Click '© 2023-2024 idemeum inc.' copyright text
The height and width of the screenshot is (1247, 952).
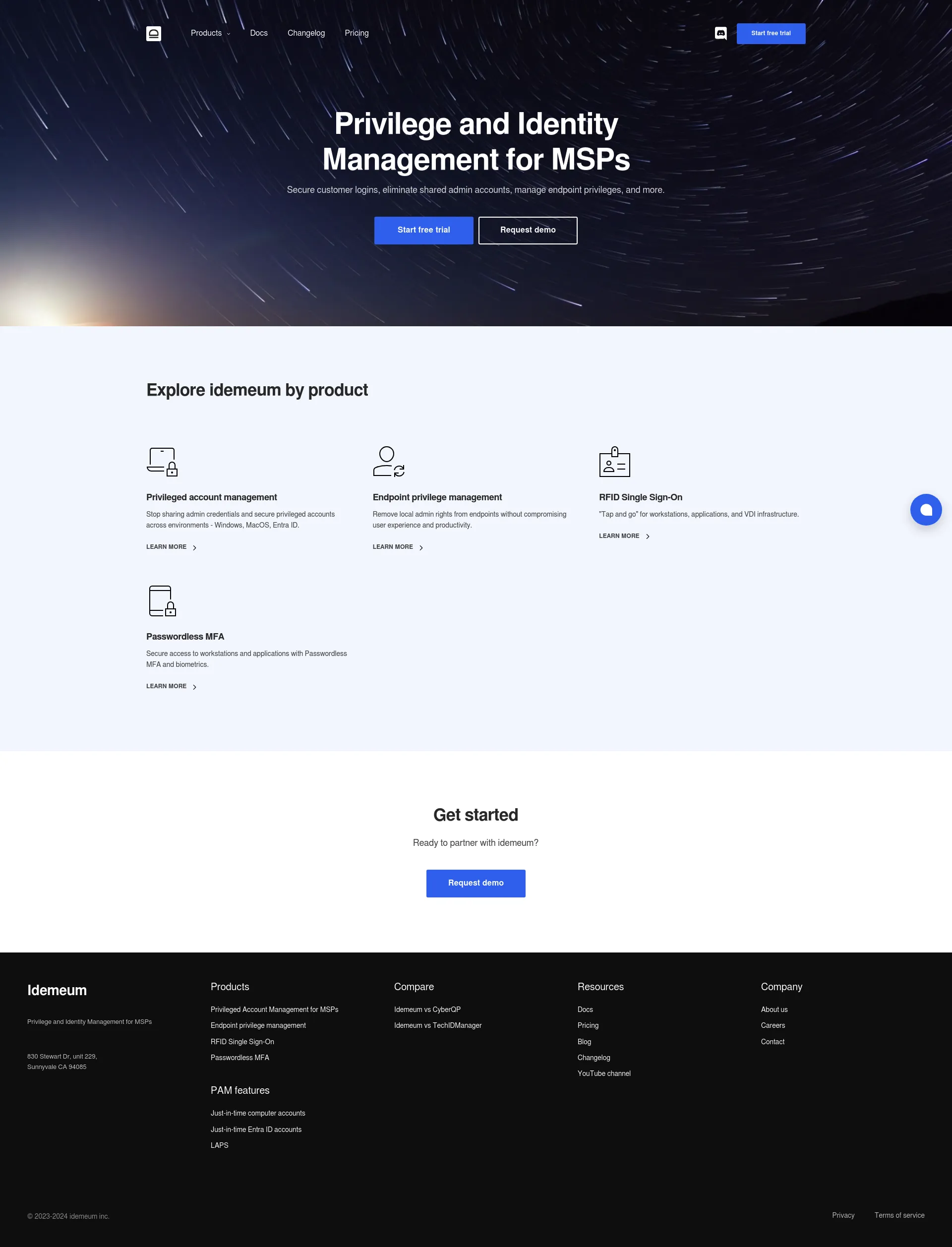[68, 1216]
